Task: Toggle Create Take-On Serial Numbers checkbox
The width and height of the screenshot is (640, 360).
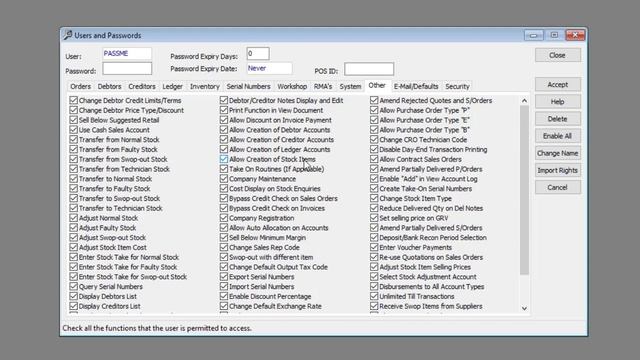Action: 374,189
